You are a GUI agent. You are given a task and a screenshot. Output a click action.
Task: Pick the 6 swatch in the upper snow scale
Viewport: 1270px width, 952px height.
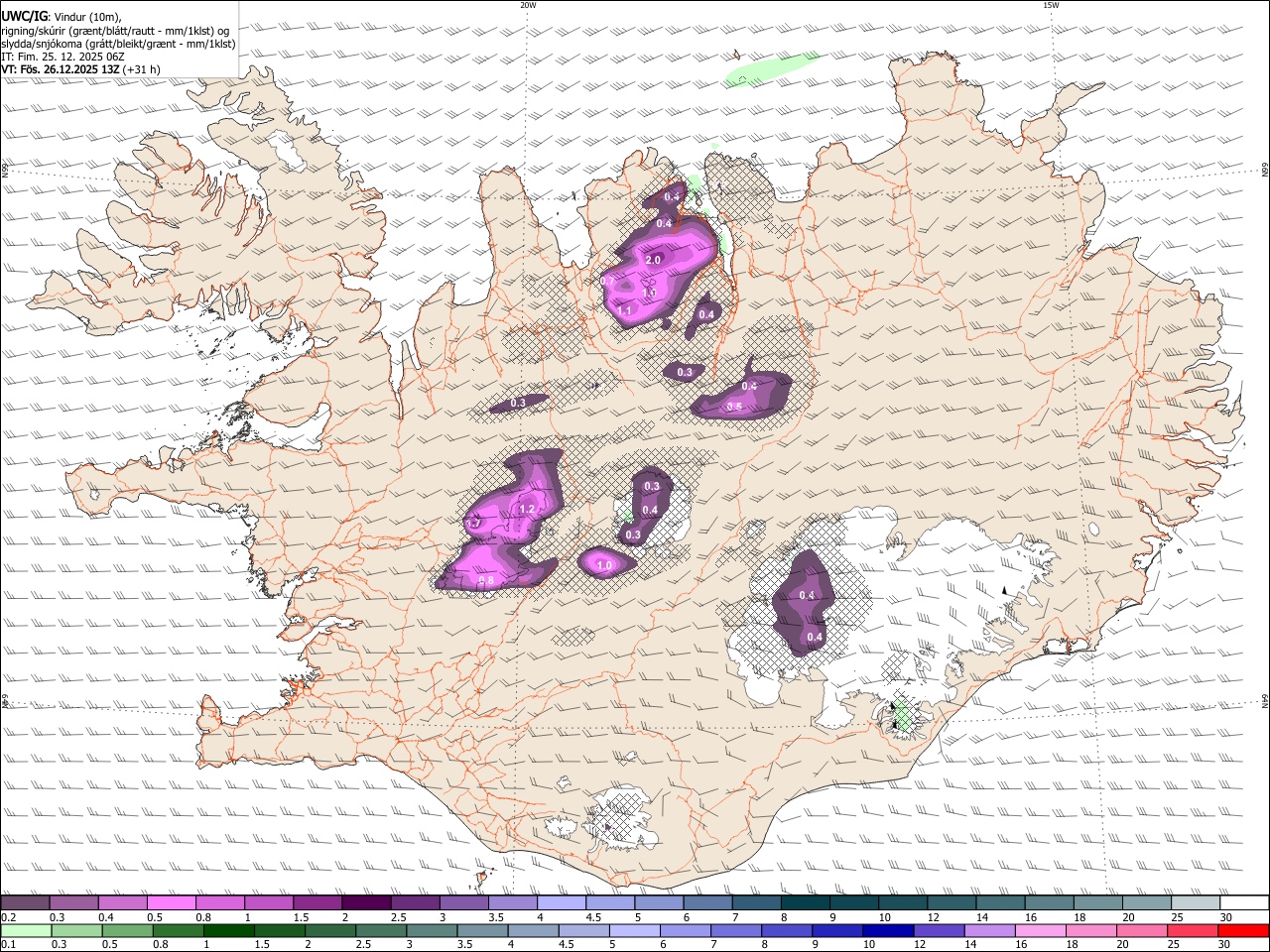tap(707, 902)
